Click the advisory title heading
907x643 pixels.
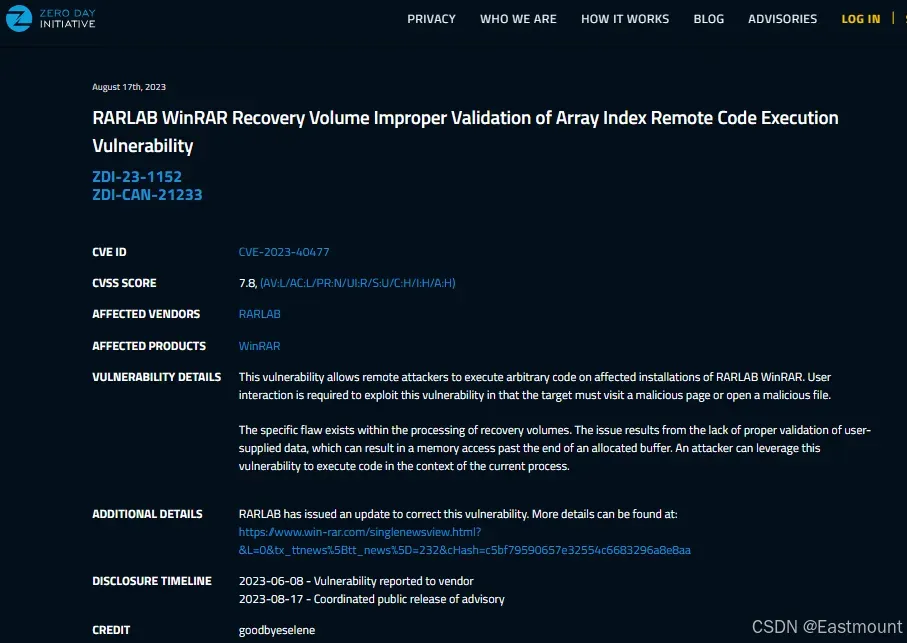(465, 131)
